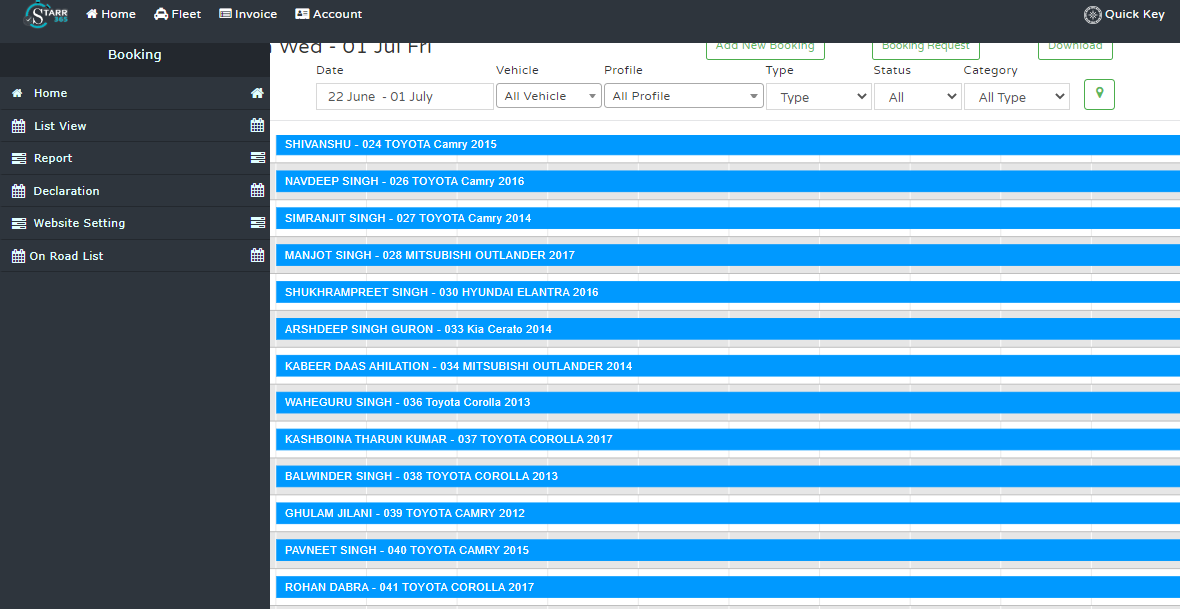
Task: Select booking WAHEGURU SINGH - 036 Toyota Corolla
Action: point(728,403)
